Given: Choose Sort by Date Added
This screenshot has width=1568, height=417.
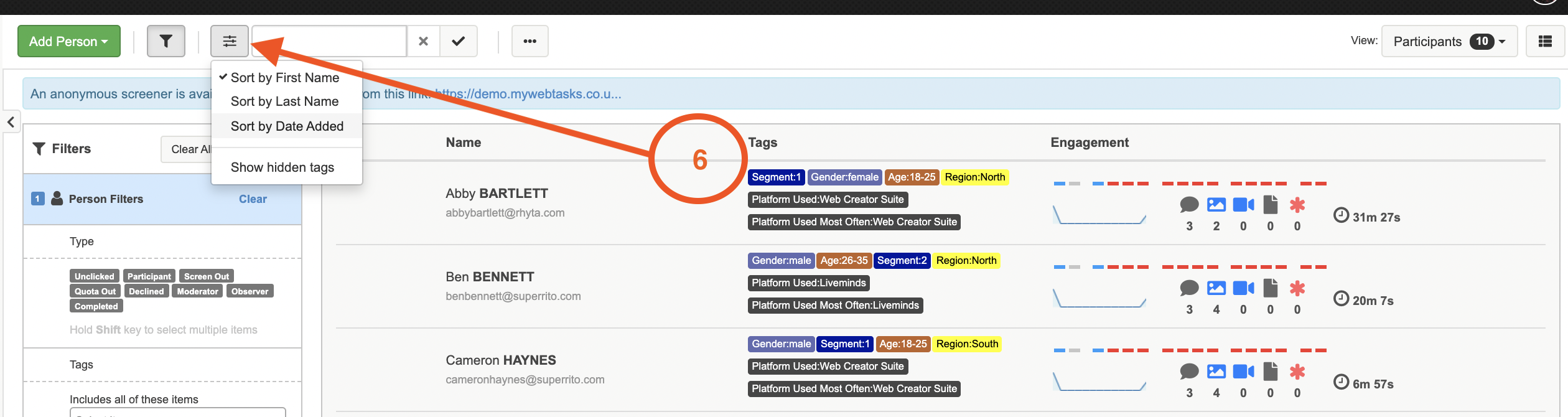Looking at the screenshot, I should (x=287, y=126).
